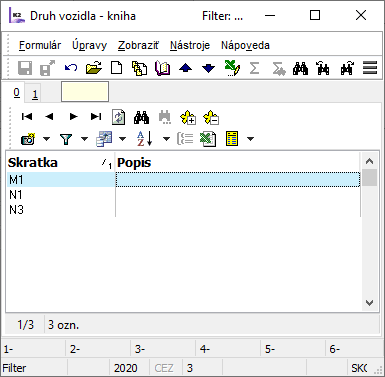Click the first binoculars search icon in main toolbar
Image resolution: width=385 pixels, height=377 pixels.
click(x=300, y=68)
